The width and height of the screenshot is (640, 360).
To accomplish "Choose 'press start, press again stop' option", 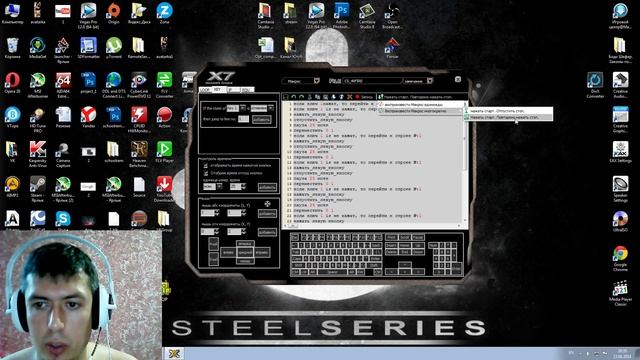I will click(508, 117).
